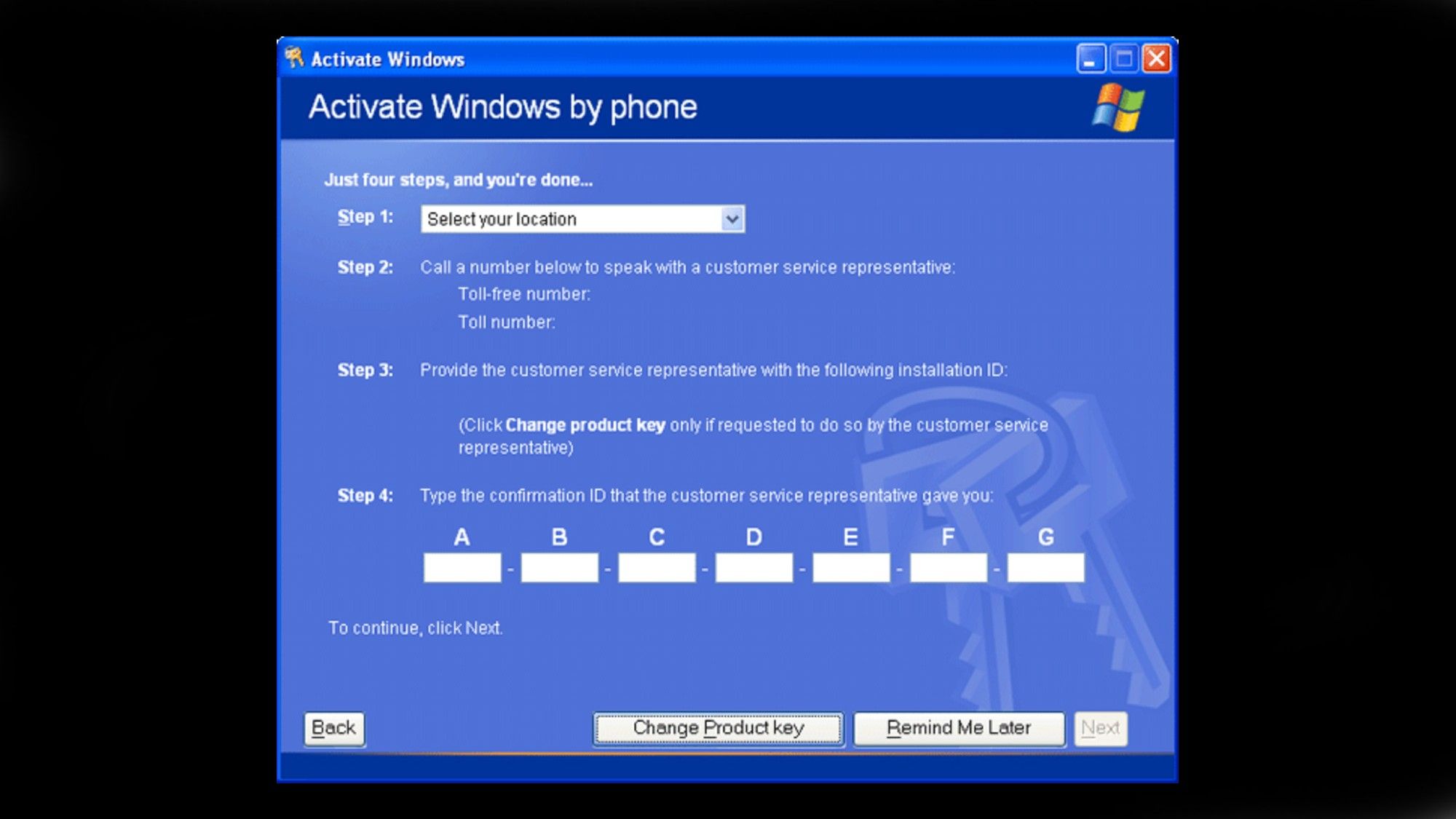Open the Select your location dropdown
Image resolution: width=1456 pixels, height=819 pixels.
coord(582,219)
